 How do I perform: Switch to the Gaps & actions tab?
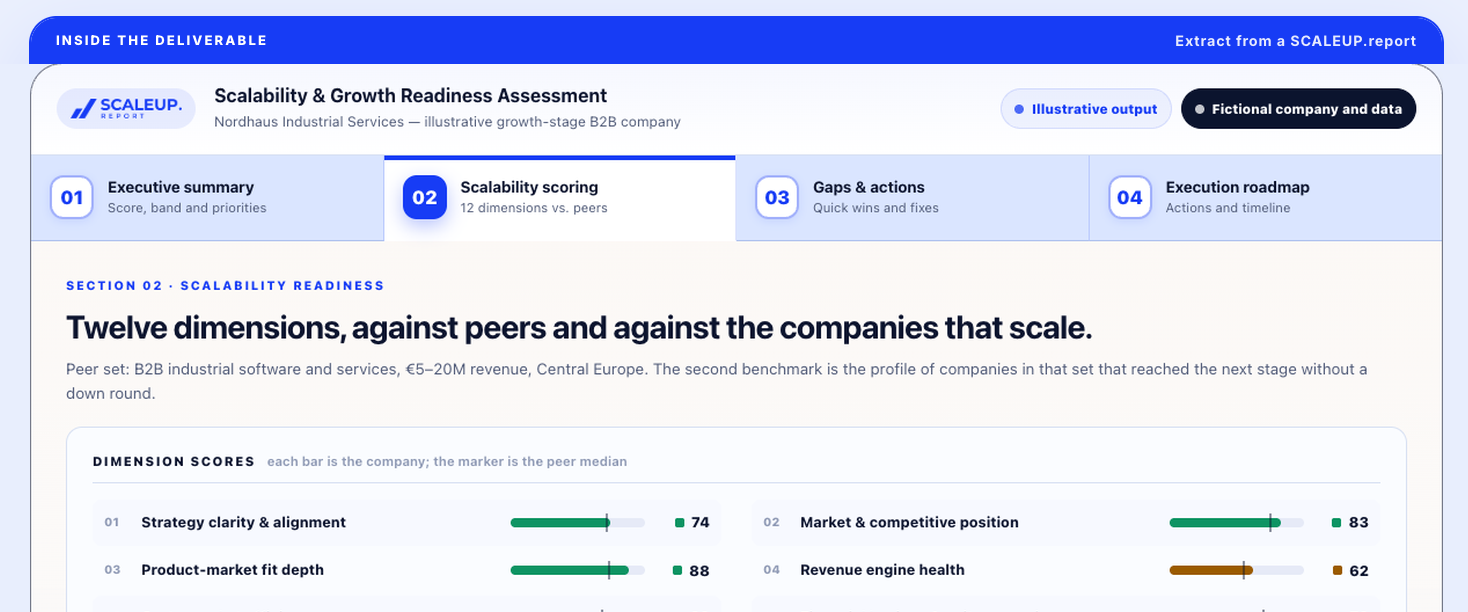912,198
